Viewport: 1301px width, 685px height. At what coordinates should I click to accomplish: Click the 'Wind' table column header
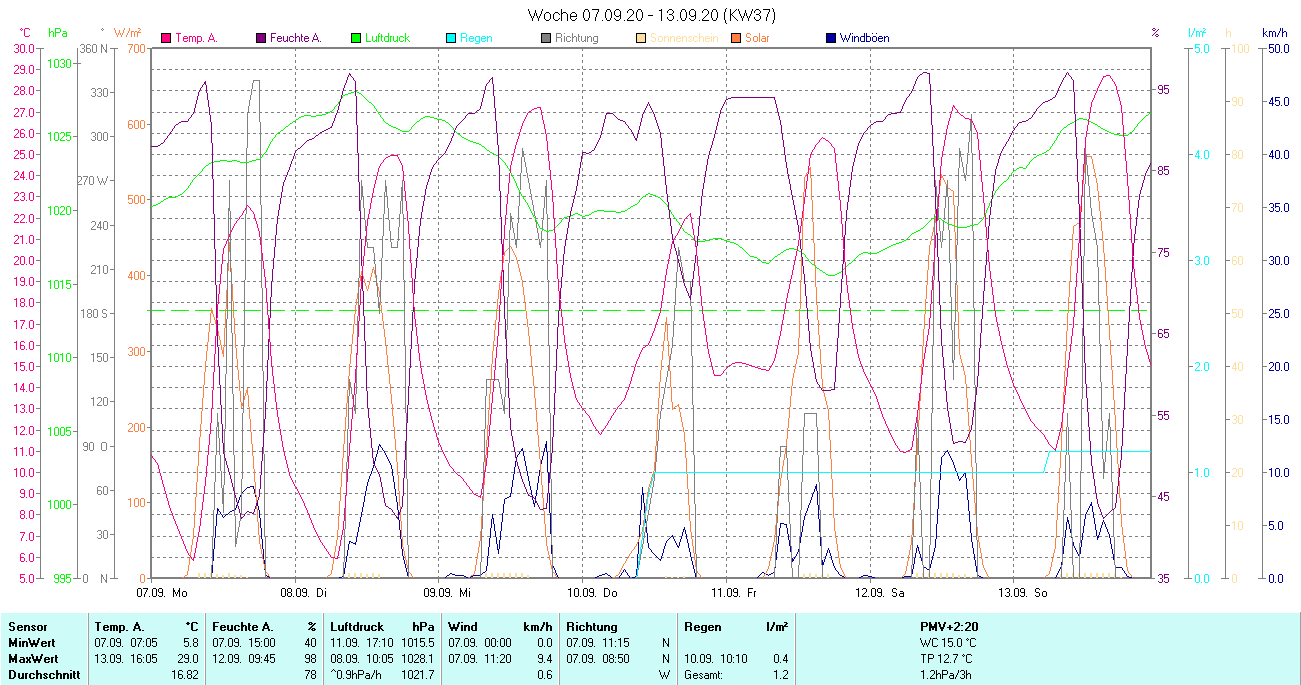(x=461, y=626)
